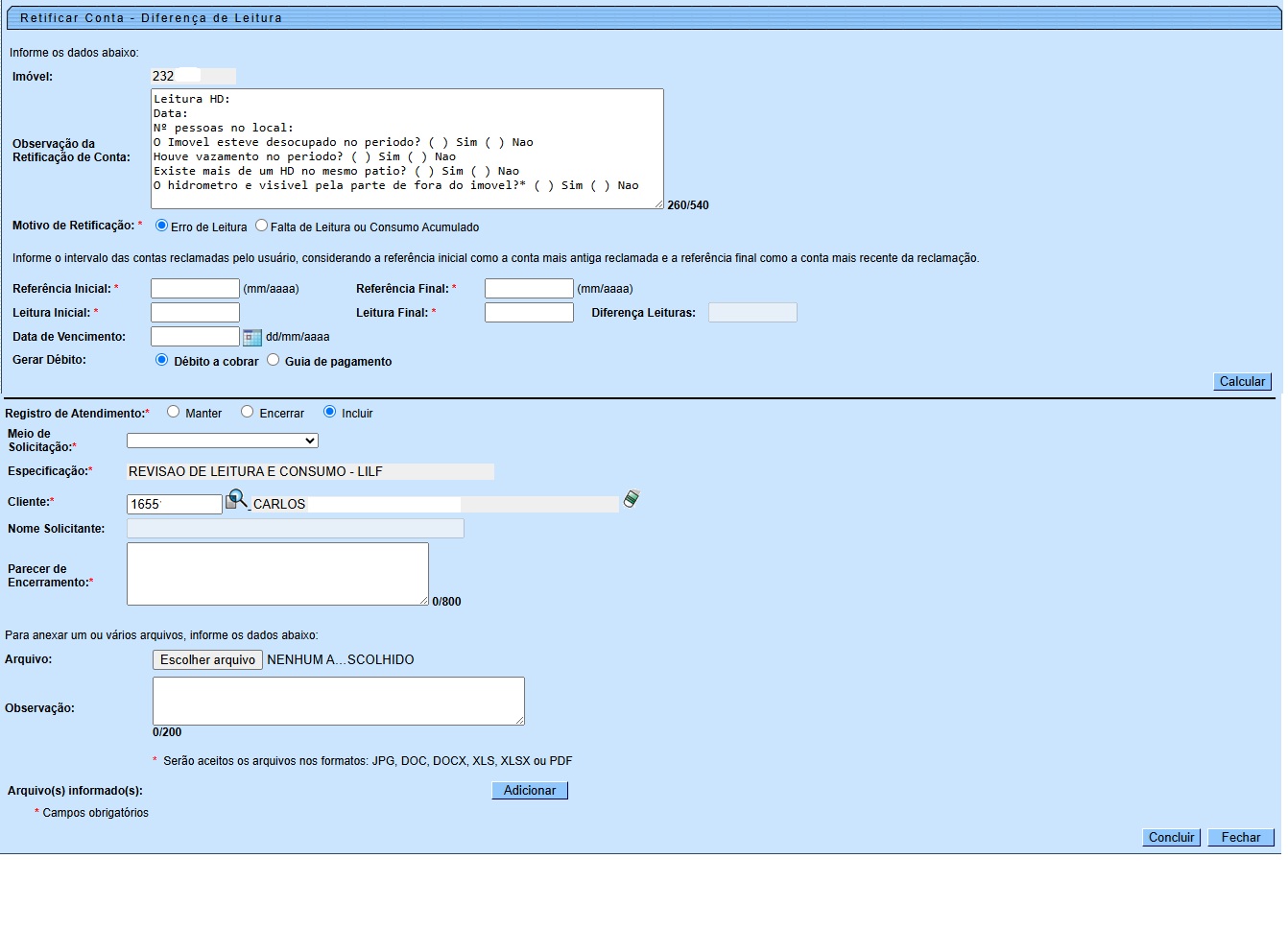Viewport: 1288px width, 930px height.
Task: Click the Nome Solicitante field
Action: pyautogui.click(x=296, y=529)
